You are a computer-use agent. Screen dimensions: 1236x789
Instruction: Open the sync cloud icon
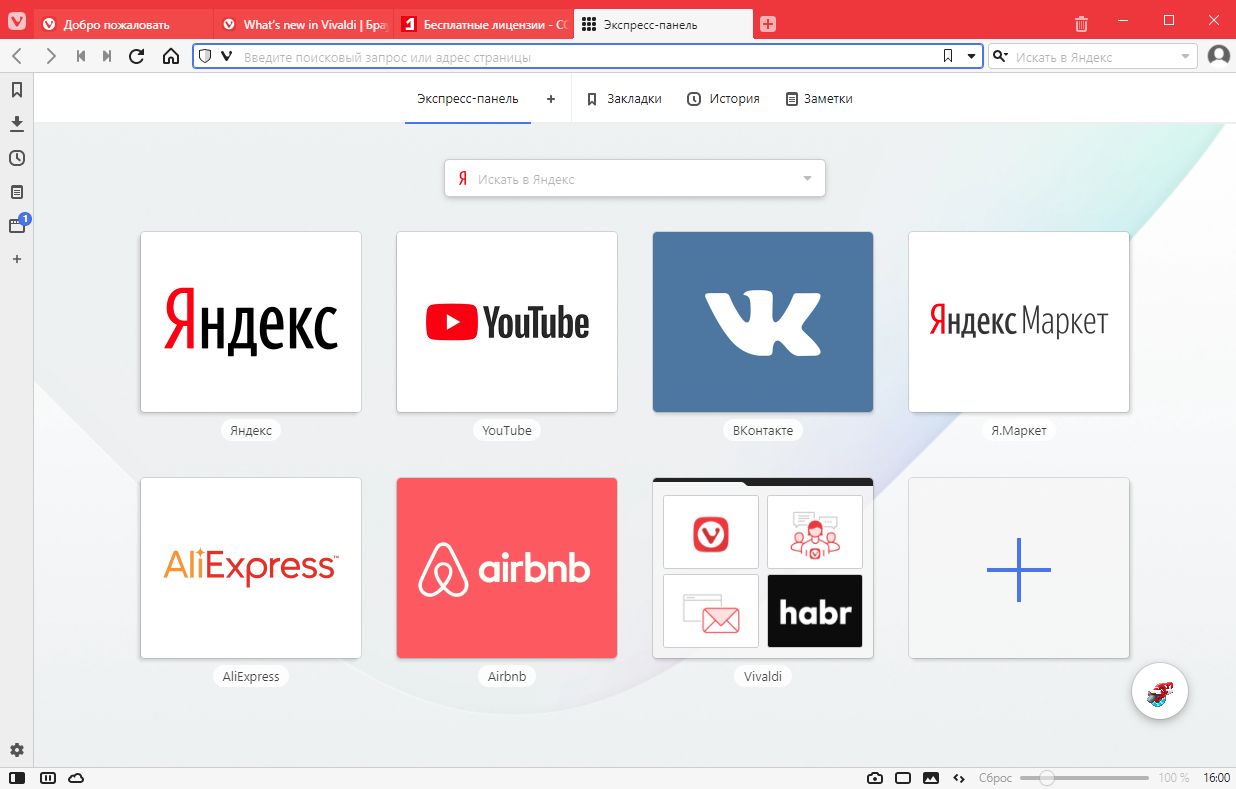point(76,778)
